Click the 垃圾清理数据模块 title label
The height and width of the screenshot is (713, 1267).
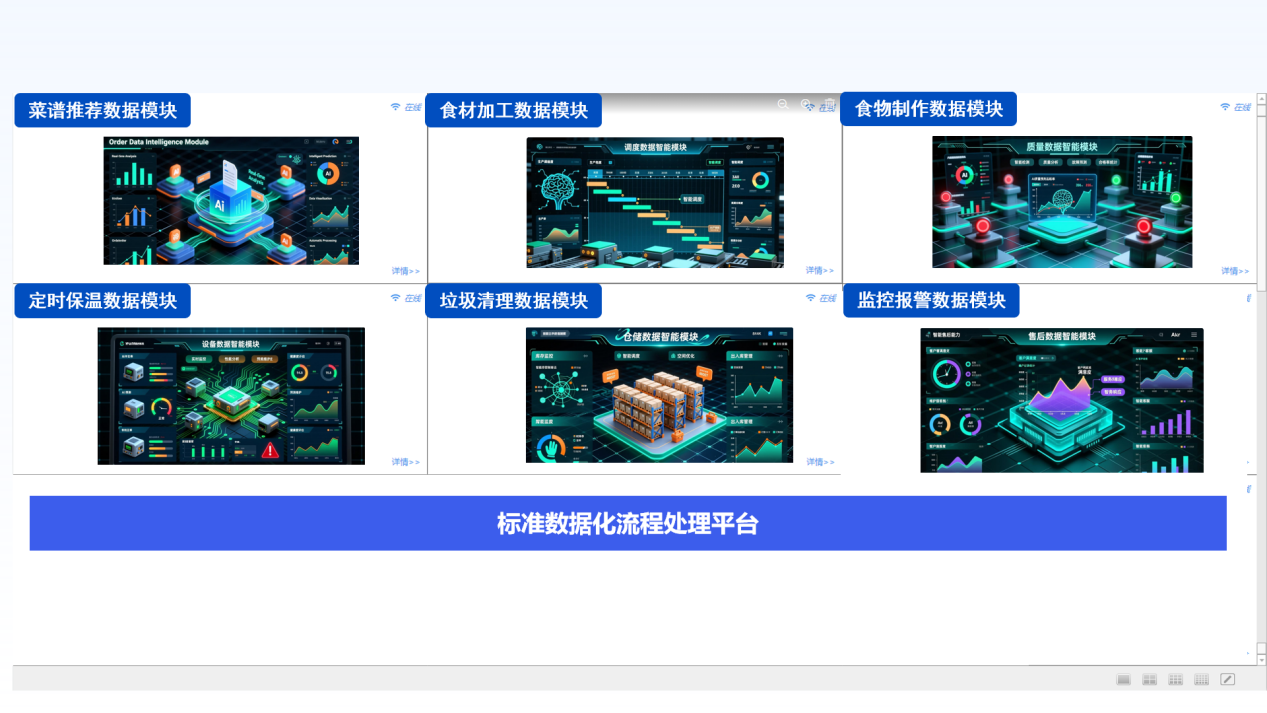point(513,300)
